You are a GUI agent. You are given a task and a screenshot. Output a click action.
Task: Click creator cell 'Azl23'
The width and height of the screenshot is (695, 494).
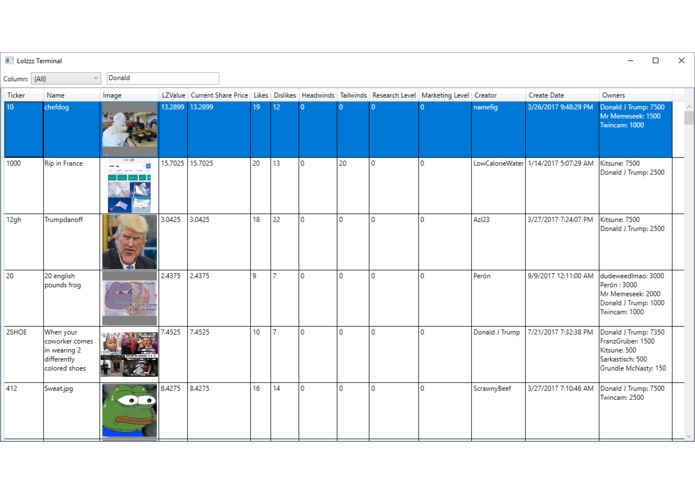[499, 242]
